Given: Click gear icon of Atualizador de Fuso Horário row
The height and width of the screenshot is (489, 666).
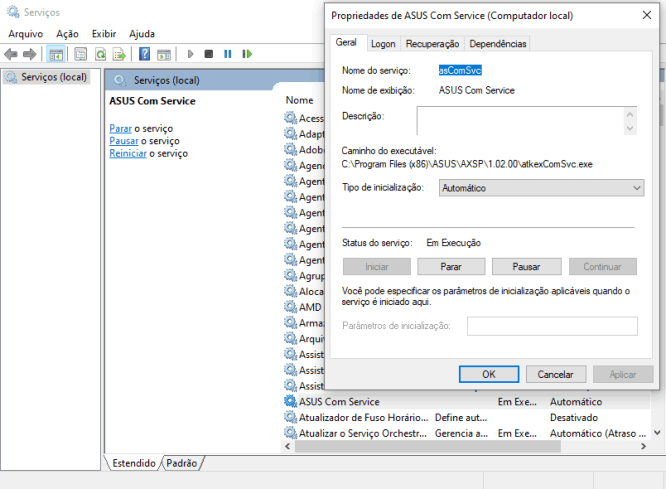Looking at the screenshot, I should tap(291, 417).
